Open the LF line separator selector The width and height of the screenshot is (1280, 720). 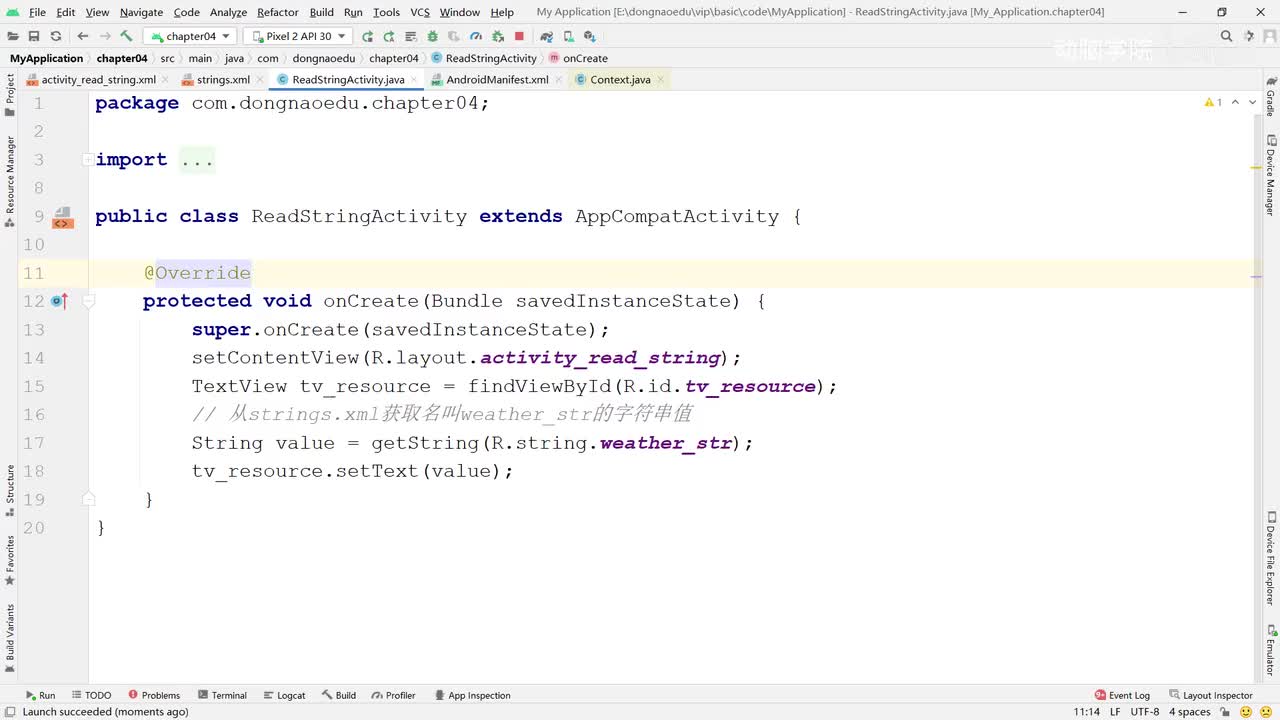point(1114,712)
